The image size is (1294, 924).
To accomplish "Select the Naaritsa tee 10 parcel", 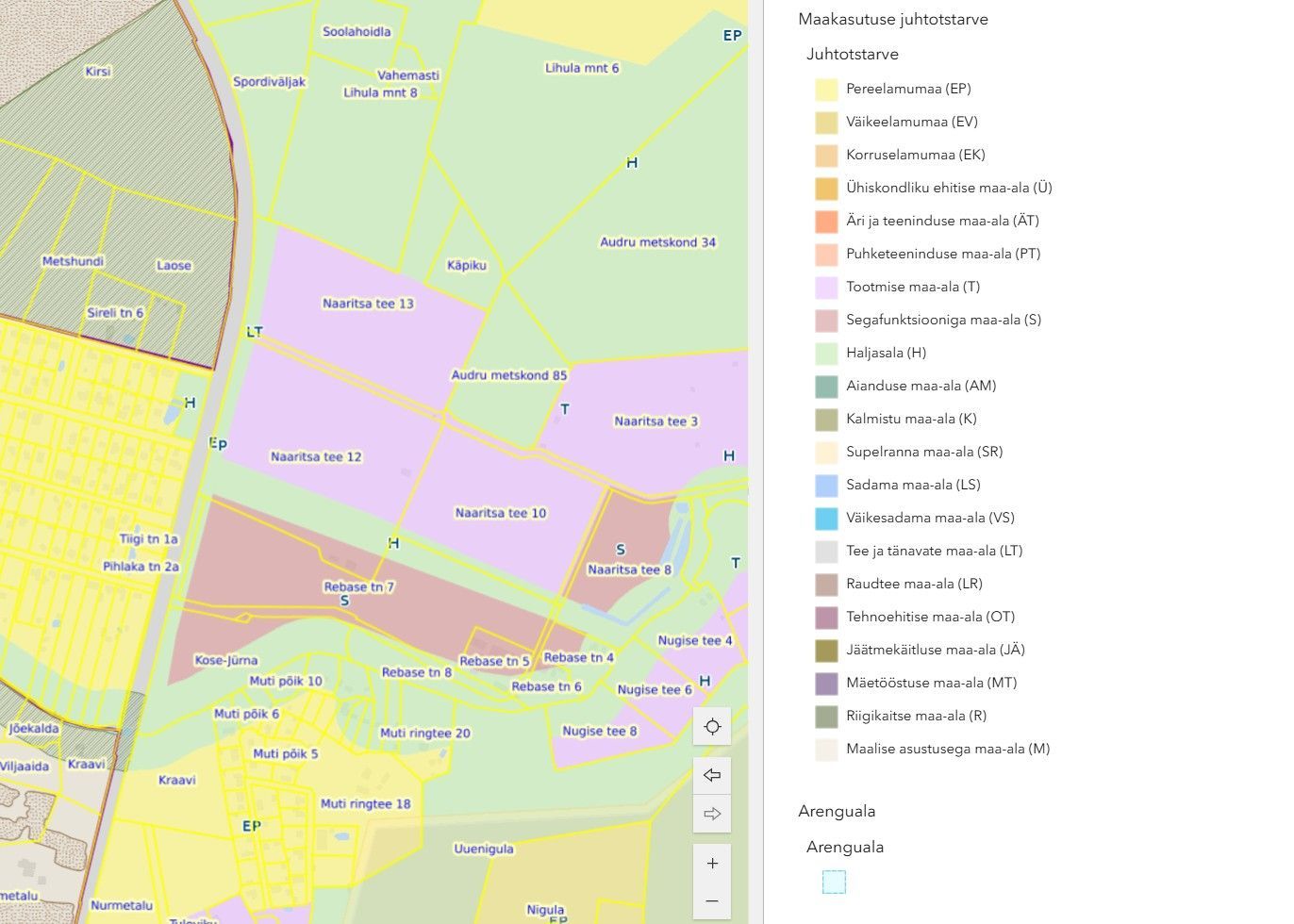I will [500, 513].
